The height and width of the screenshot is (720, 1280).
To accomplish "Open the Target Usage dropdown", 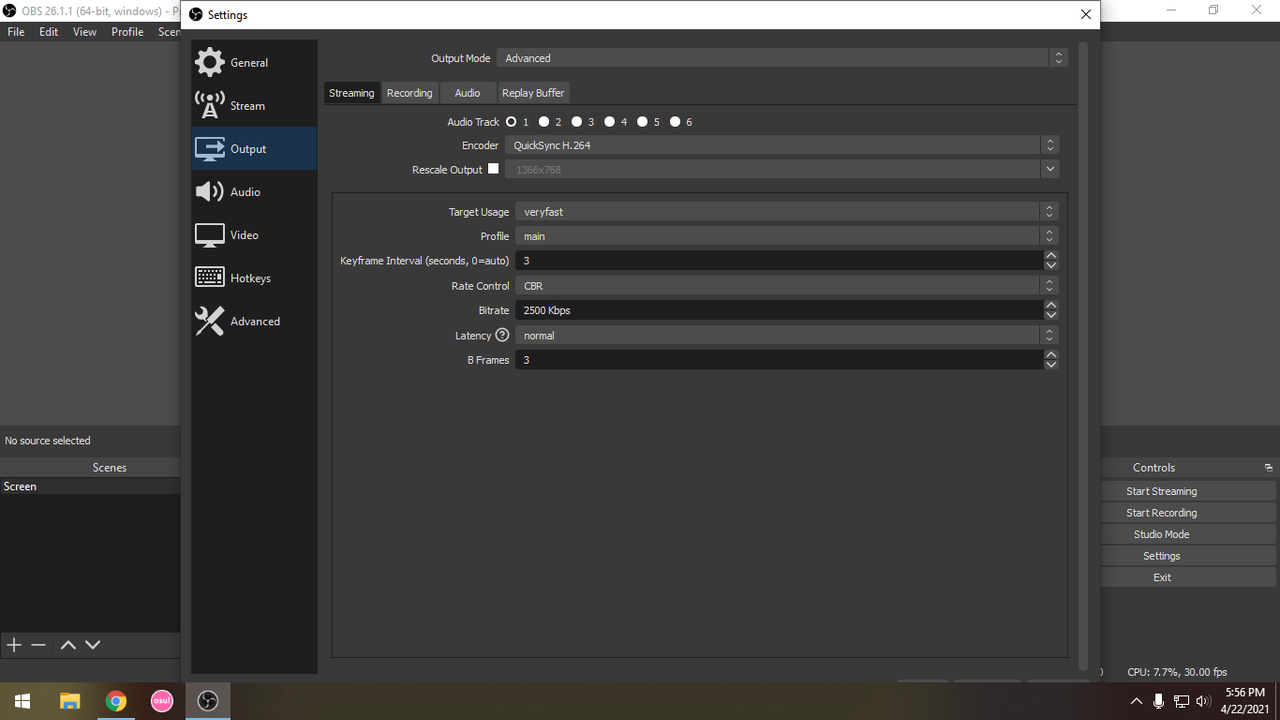I will click(x=786, y=212).
